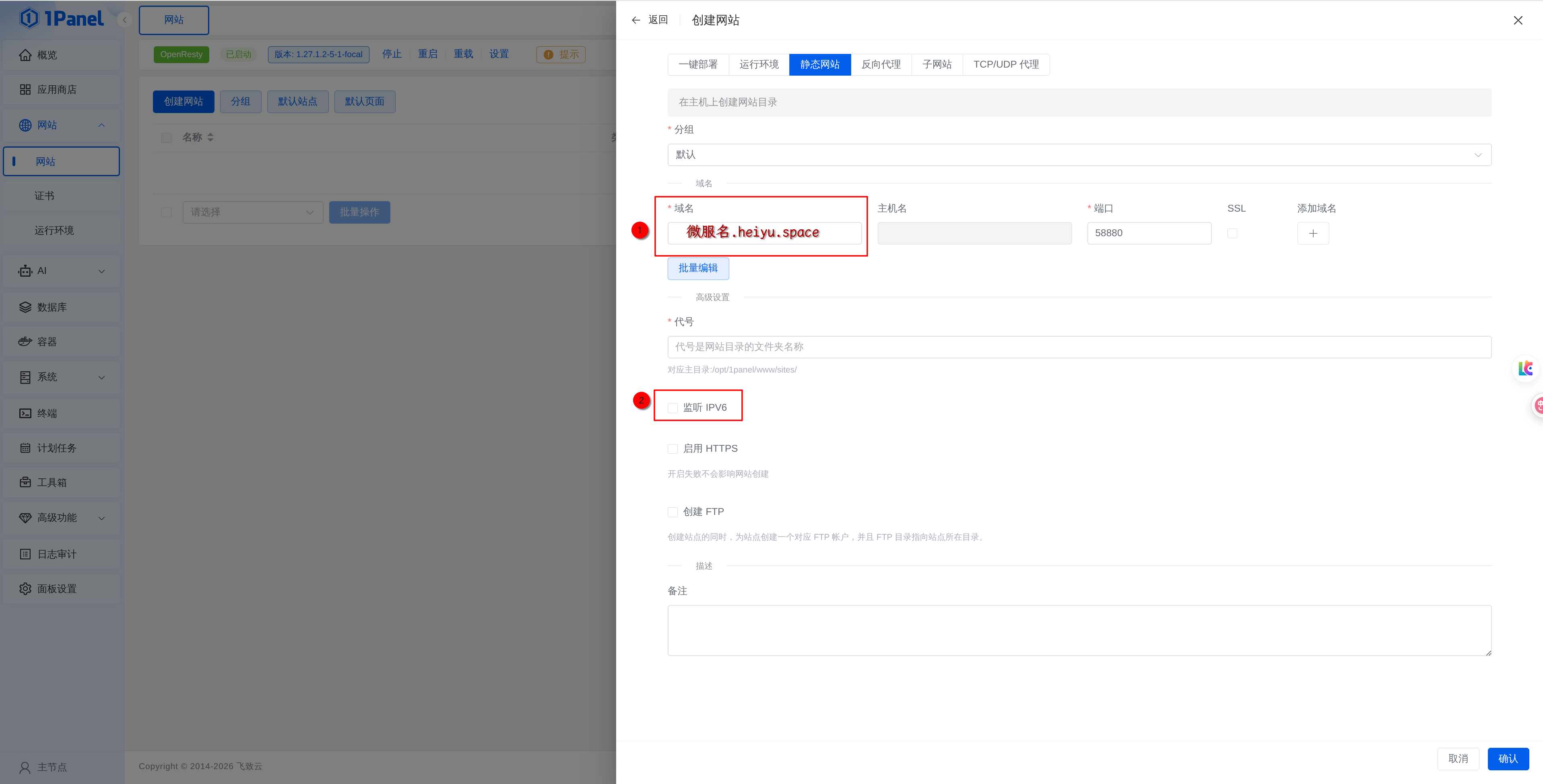
Task: Click the 创建网站 button in background page
Action: tap(183, 102)
